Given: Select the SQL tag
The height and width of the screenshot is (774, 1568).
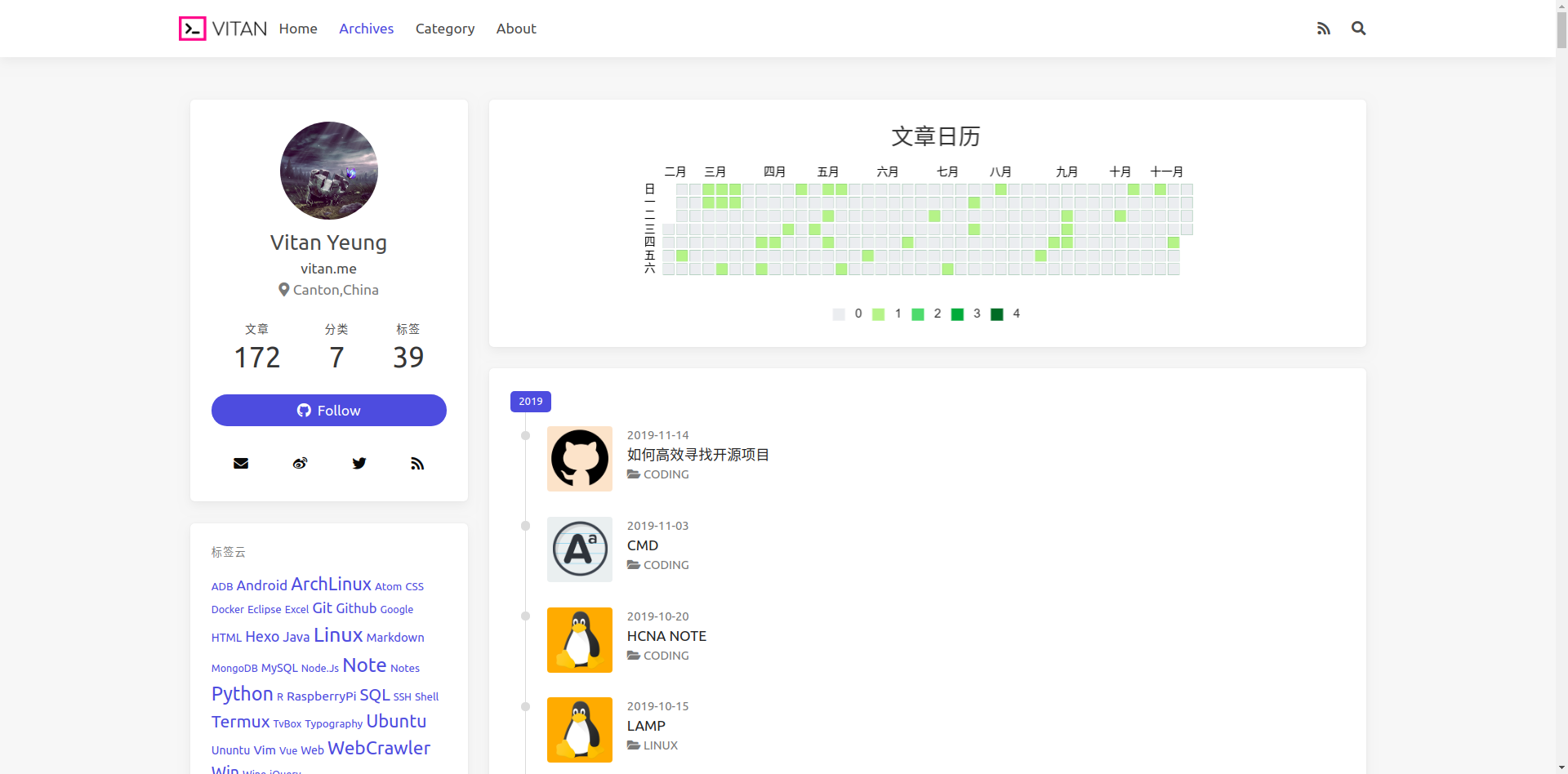Looking at the screenshot, I should tap(375, 695).
